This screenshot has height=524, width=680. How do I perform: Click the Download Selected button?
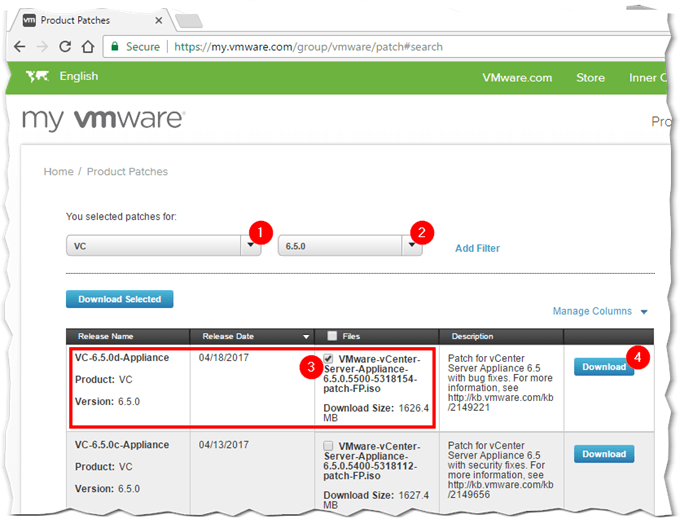[x=119, y=299]
